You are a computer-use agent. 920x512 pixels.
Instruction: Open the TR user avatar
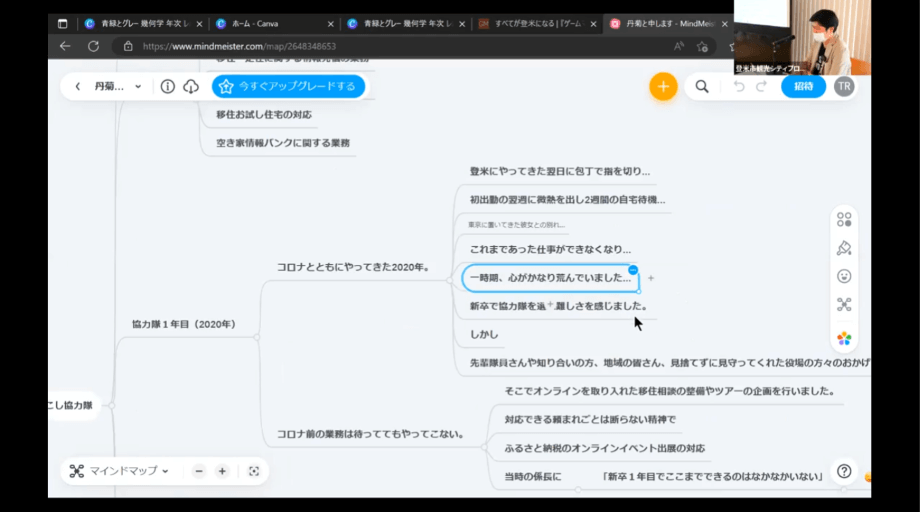[844, 87]
